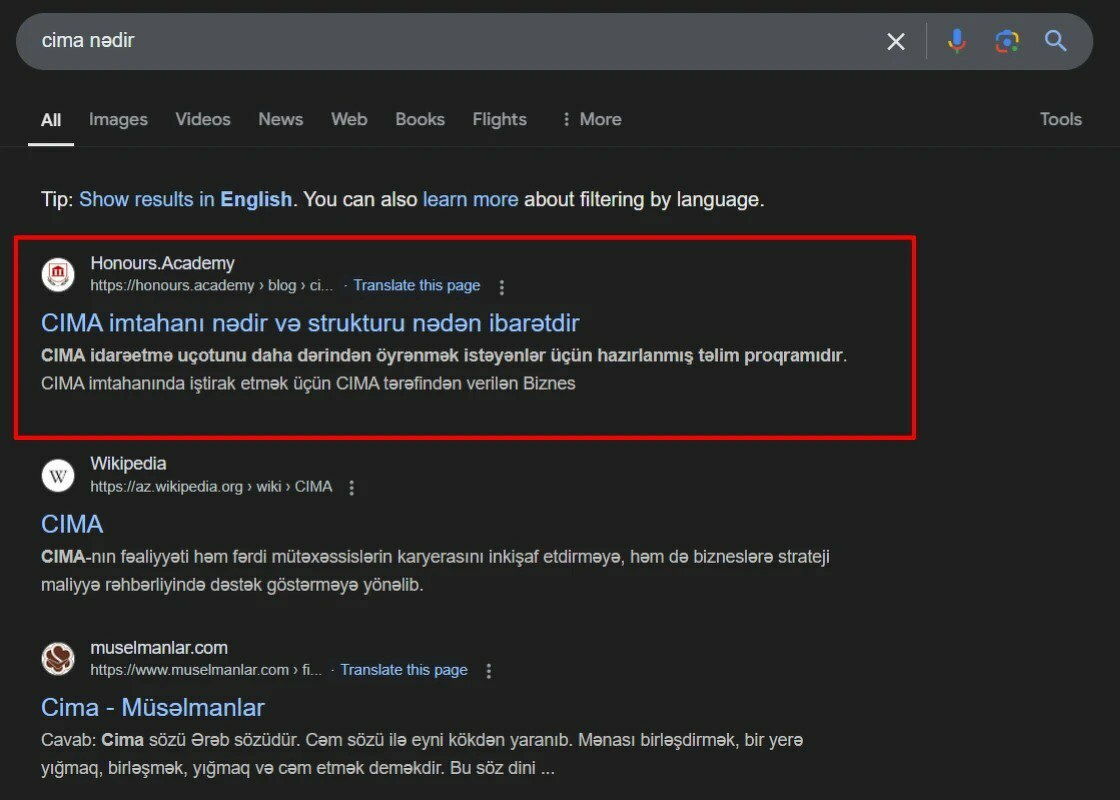Switch to the Videos tab
The width and height of the screenshot is (1120, 800).
coord(203,119)
